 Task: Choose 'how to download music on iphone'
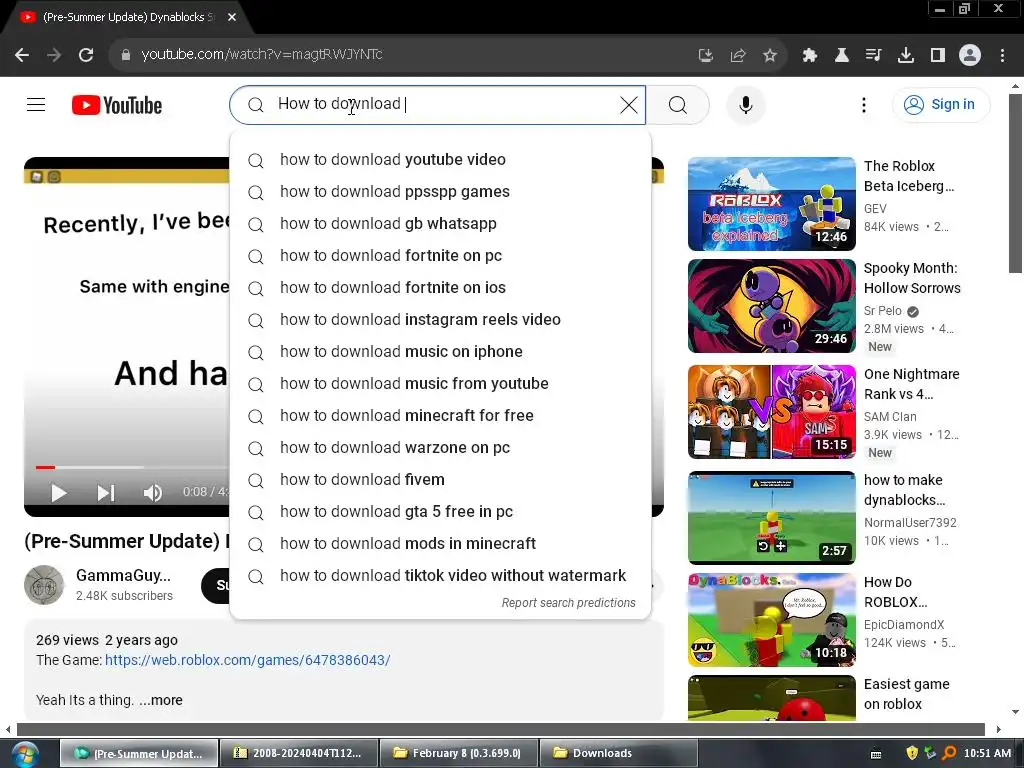pyautogui.click(x=440, y=351)
